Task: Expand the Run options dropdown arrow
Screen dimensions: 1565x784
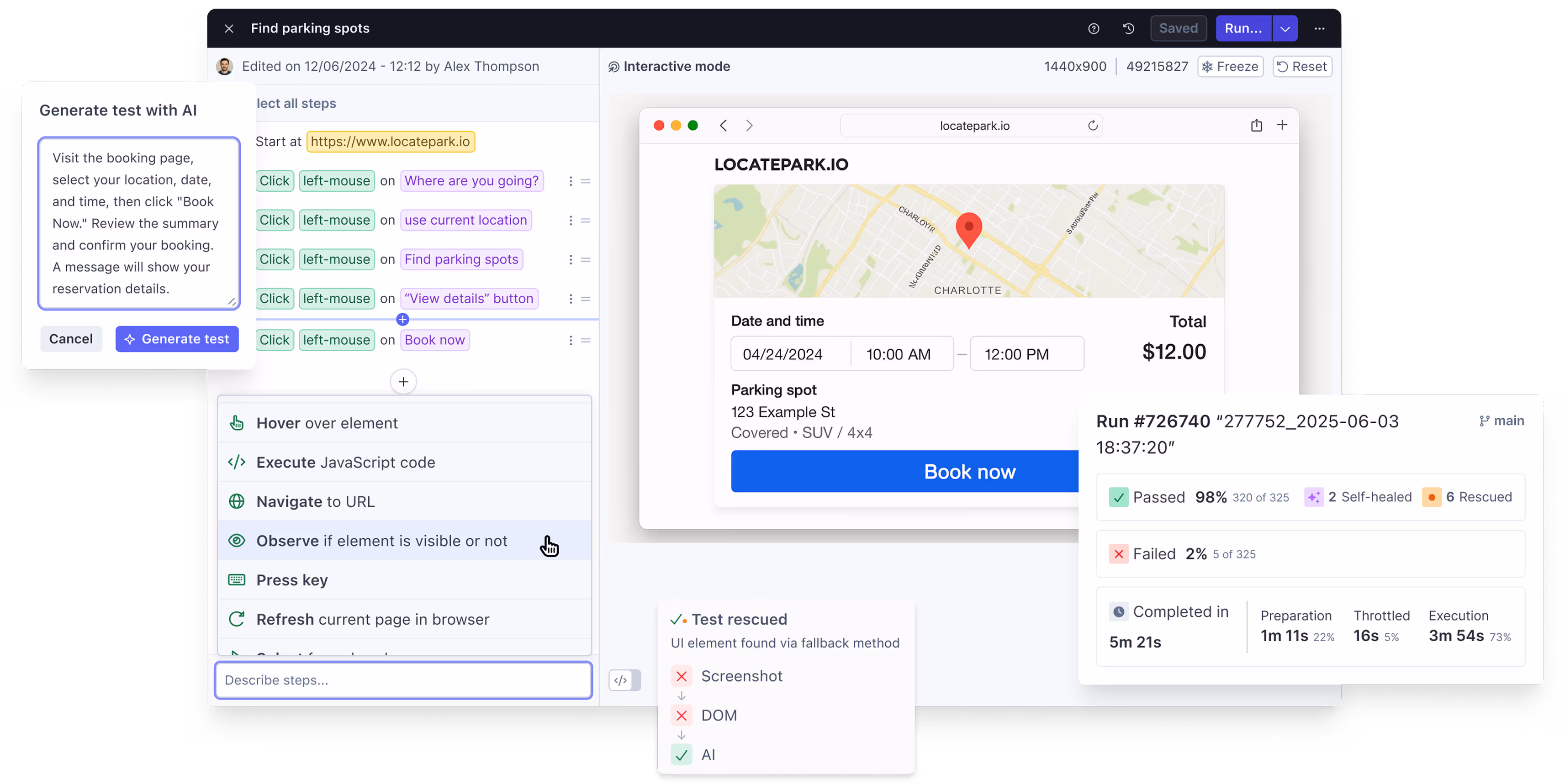Action: tap(1285, 29)
